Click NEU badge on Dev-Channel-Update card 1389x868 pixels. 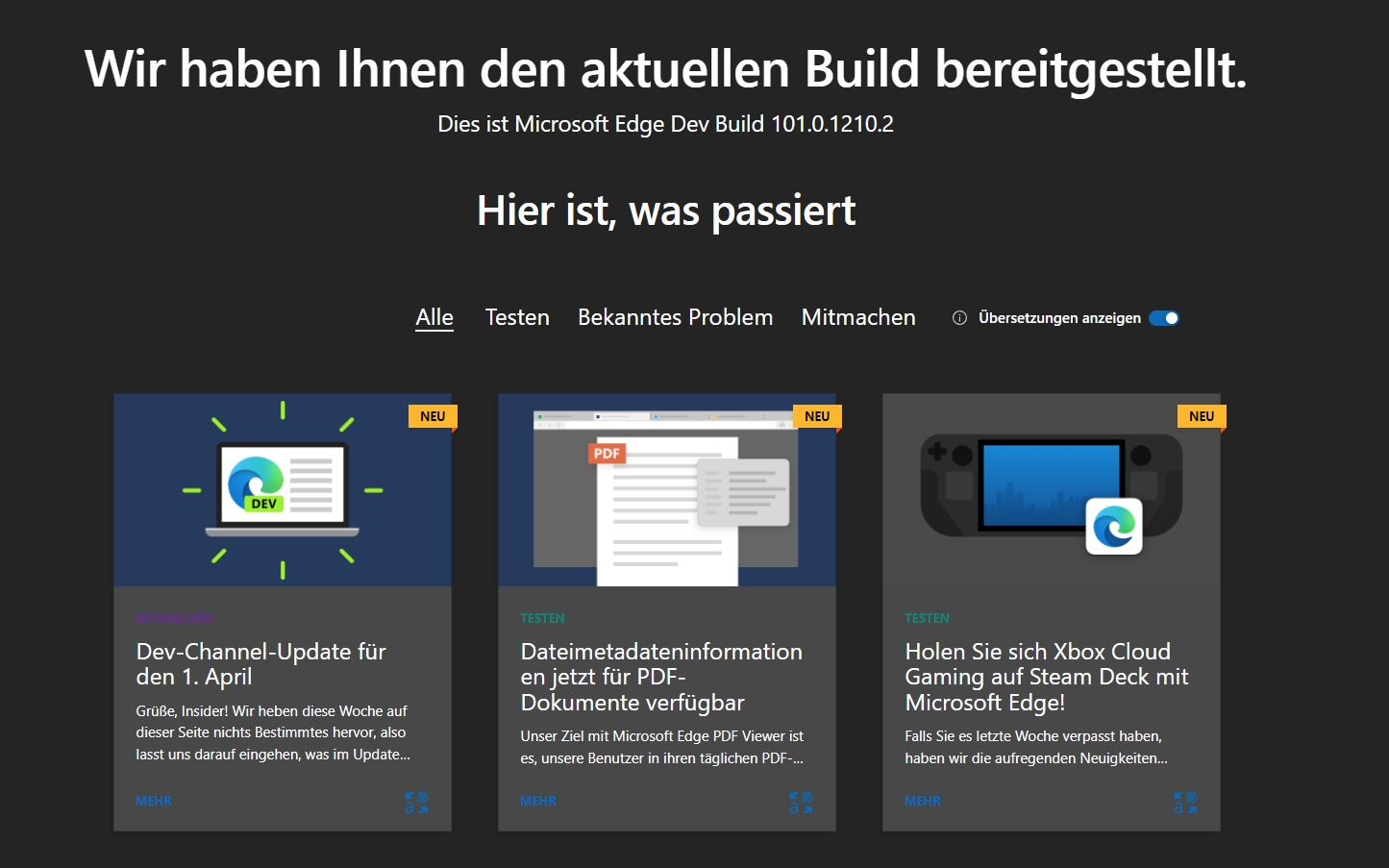(433, 416)
